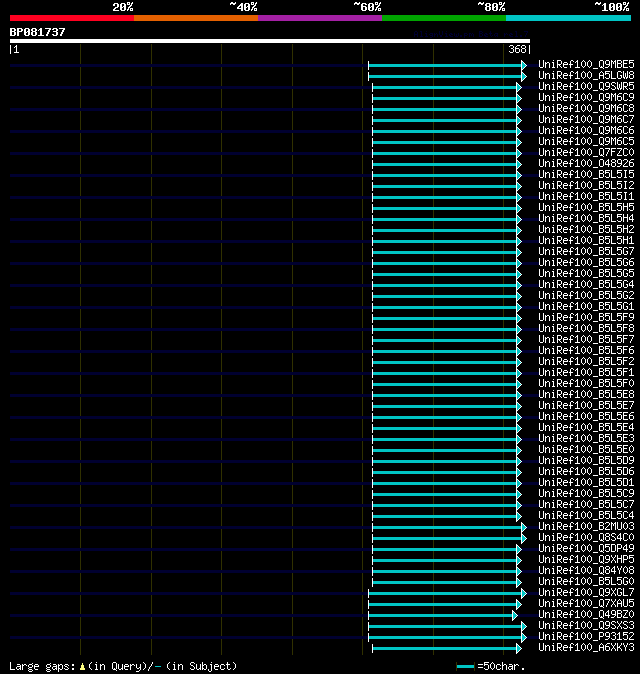Click the orange ~40% identity legend segment
640x674 pixels.
click(x=196, y=18)
